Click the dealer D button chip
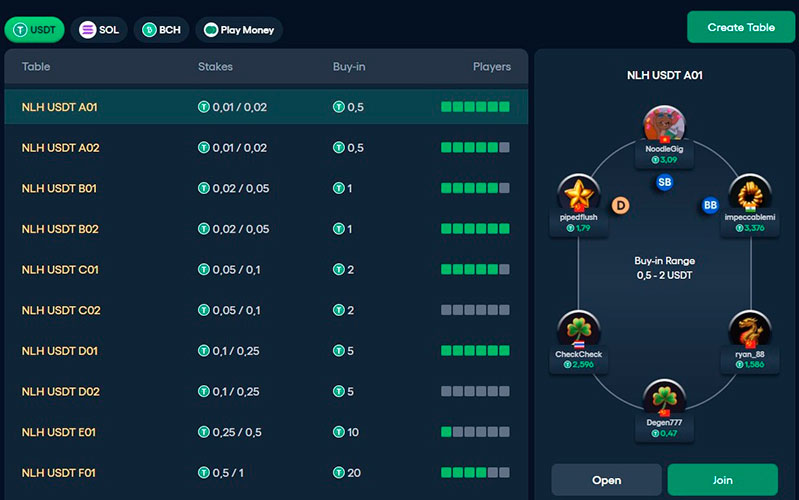 [x=621, y=205]
